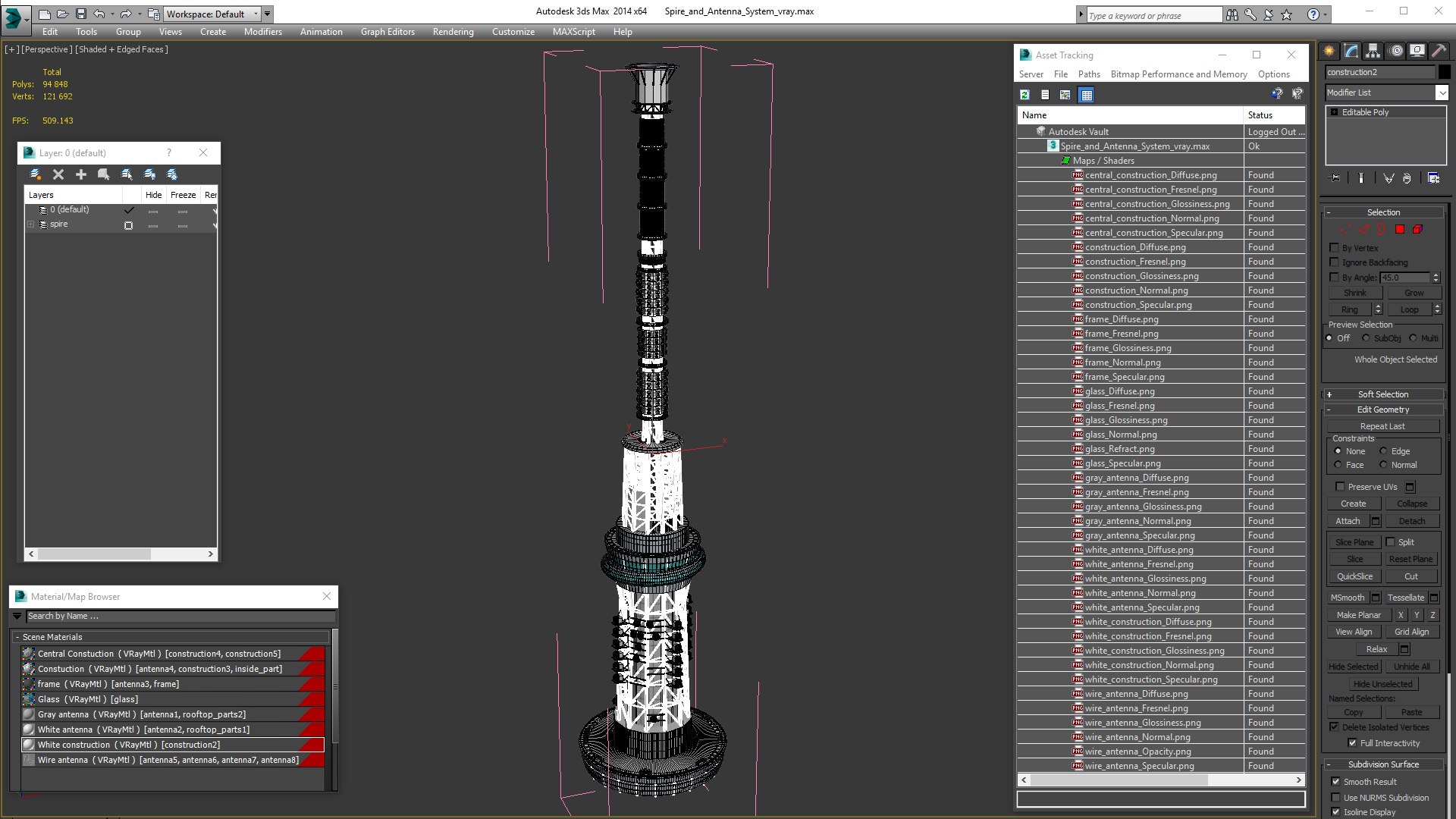Image resolution: width=1456 pixels, height=819 pixels.
Task: Click the Grow selection button
Action: pos(1414,293)
